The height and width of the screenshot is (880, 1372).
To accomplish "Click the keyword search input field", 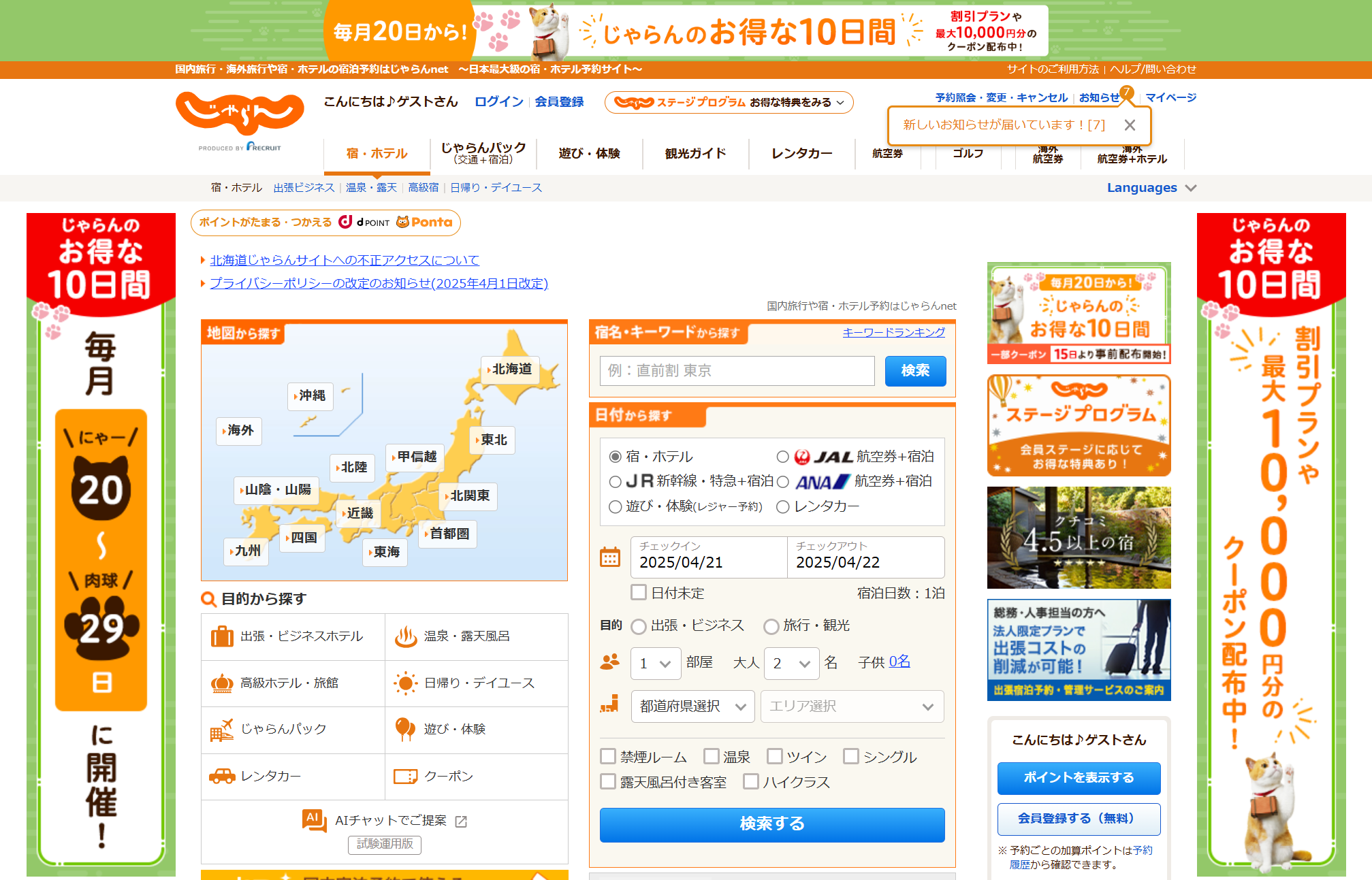I will (737, 371).
